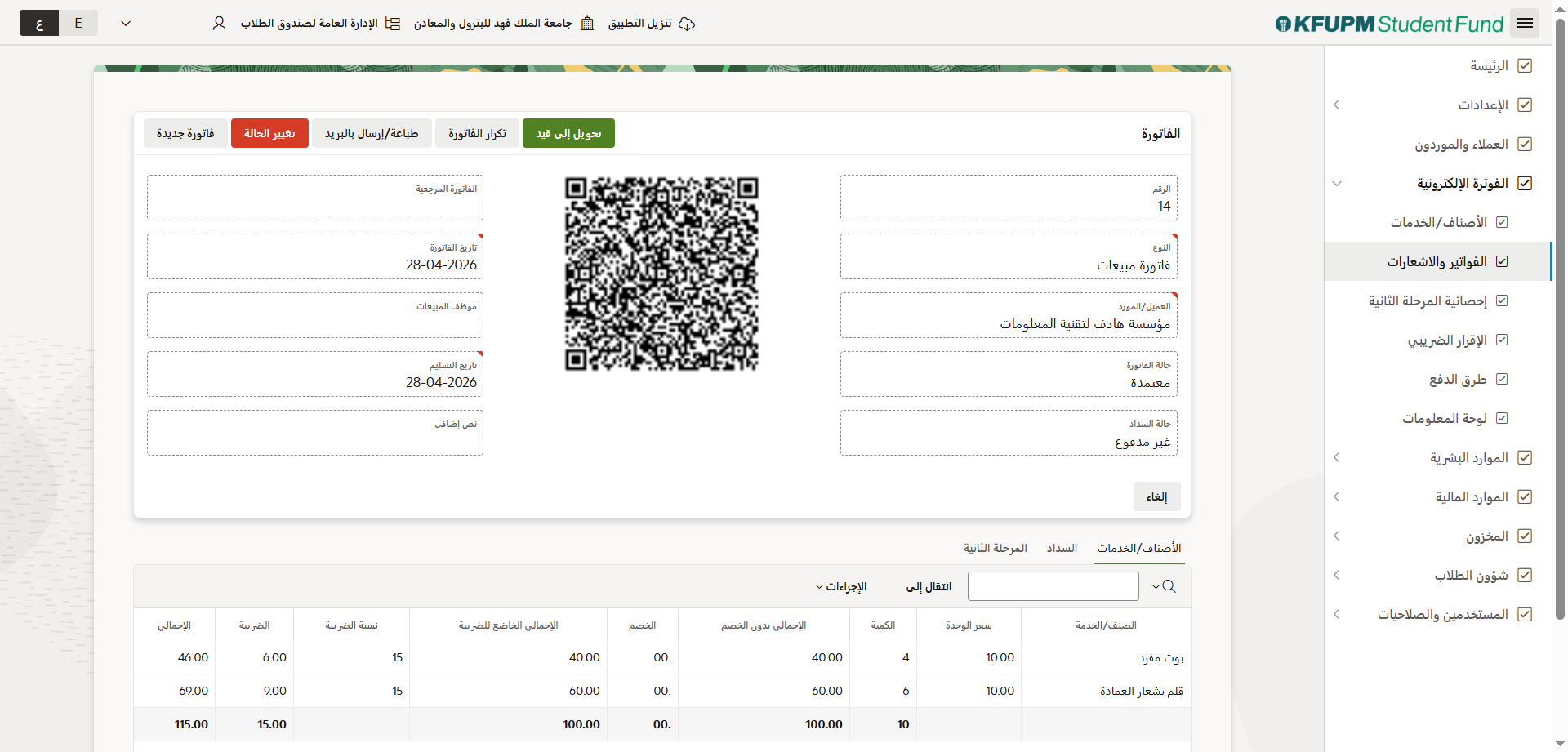
Task: Click the موظف المبيعات field
Action: pos(315,315)
